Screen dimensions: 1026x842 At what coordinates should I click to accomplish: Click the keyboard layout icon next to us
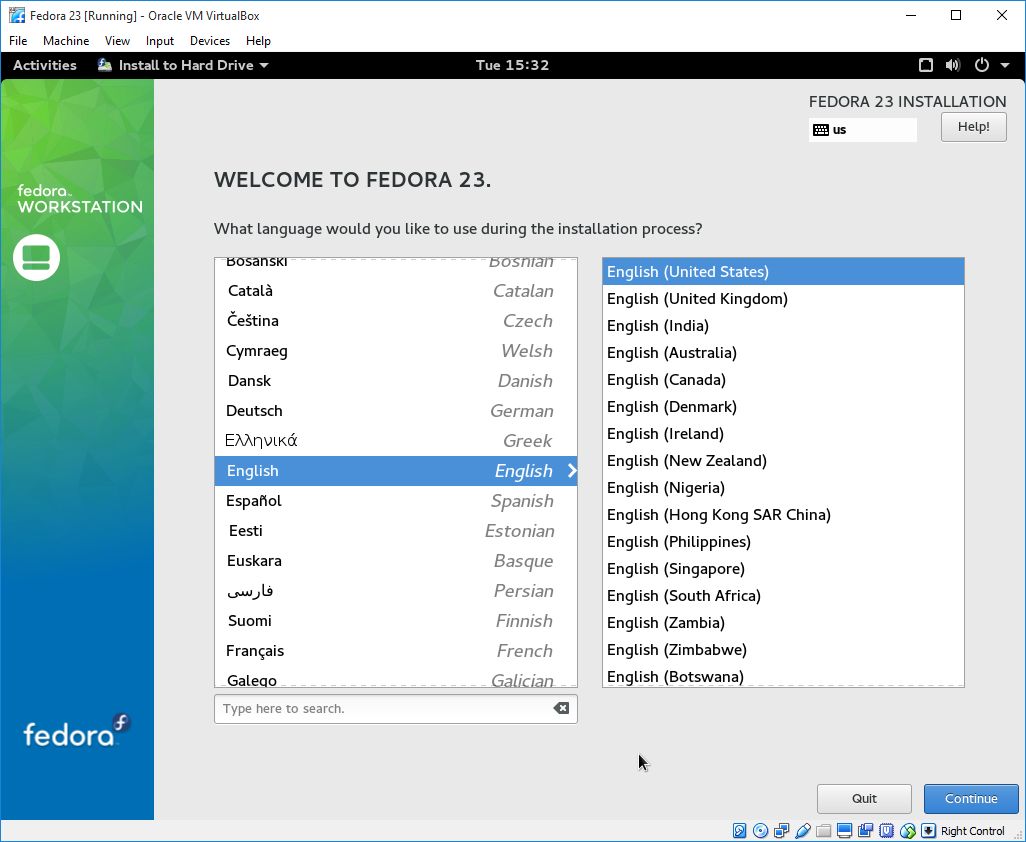(x=821, y=130)
